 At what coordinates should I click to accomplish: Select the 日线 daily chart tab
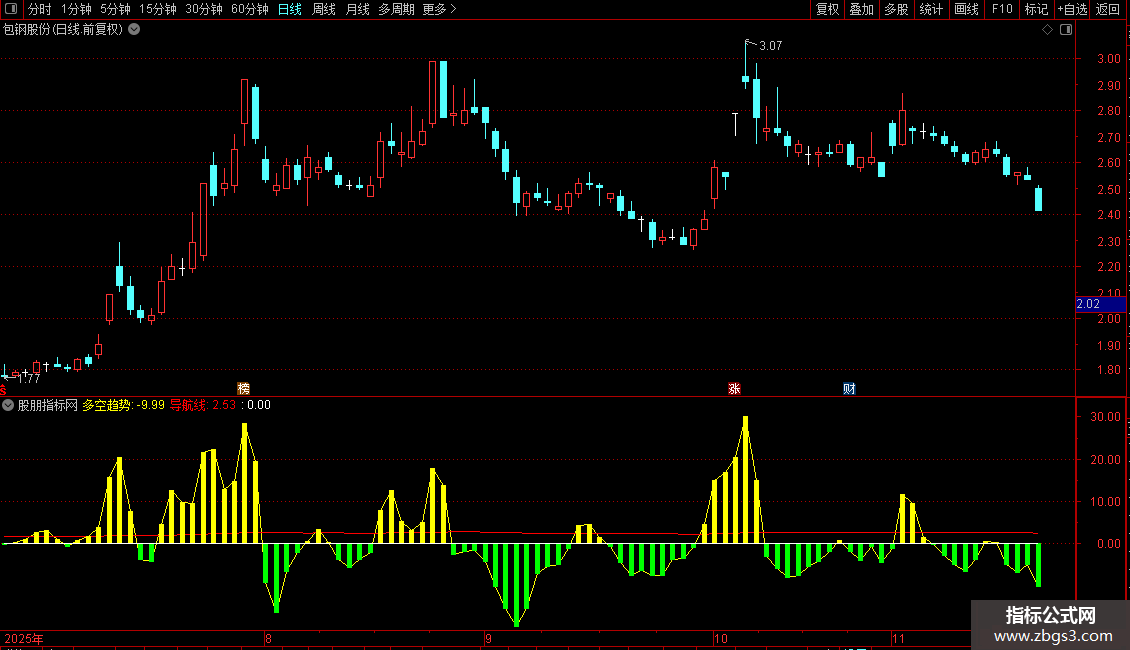coord(290,9)
